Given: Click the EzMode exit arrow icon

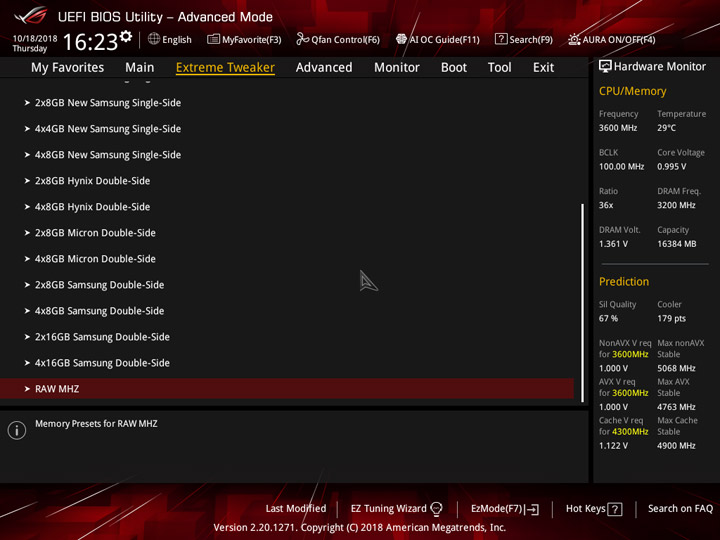Looking at the screenshot, I should pyautogui.click(x=532, y=509).
